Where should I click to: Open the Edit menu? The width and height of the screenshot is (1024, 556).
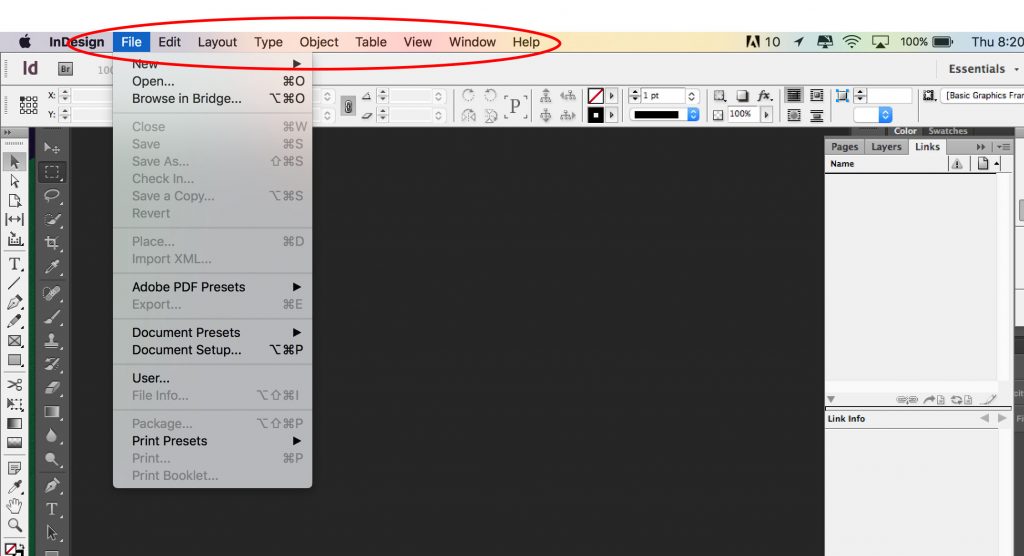[x=169, y=42]
